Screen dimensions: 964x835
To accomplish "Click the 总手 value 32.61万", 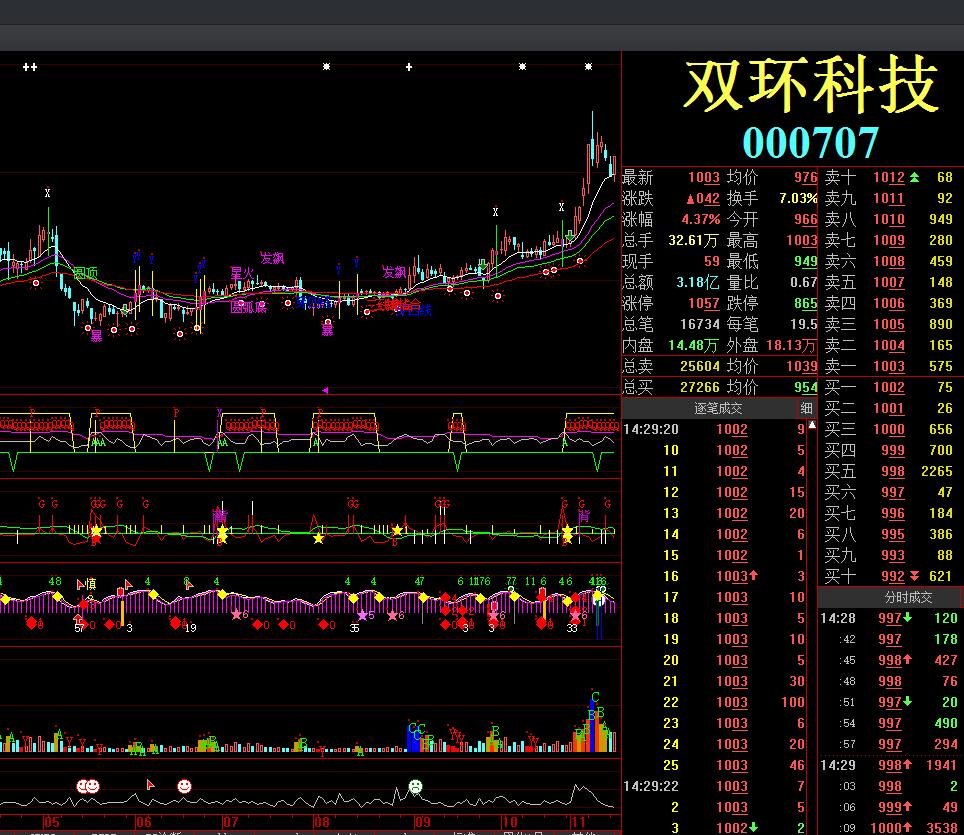I will pyautogui.click(x=693, y=240).
